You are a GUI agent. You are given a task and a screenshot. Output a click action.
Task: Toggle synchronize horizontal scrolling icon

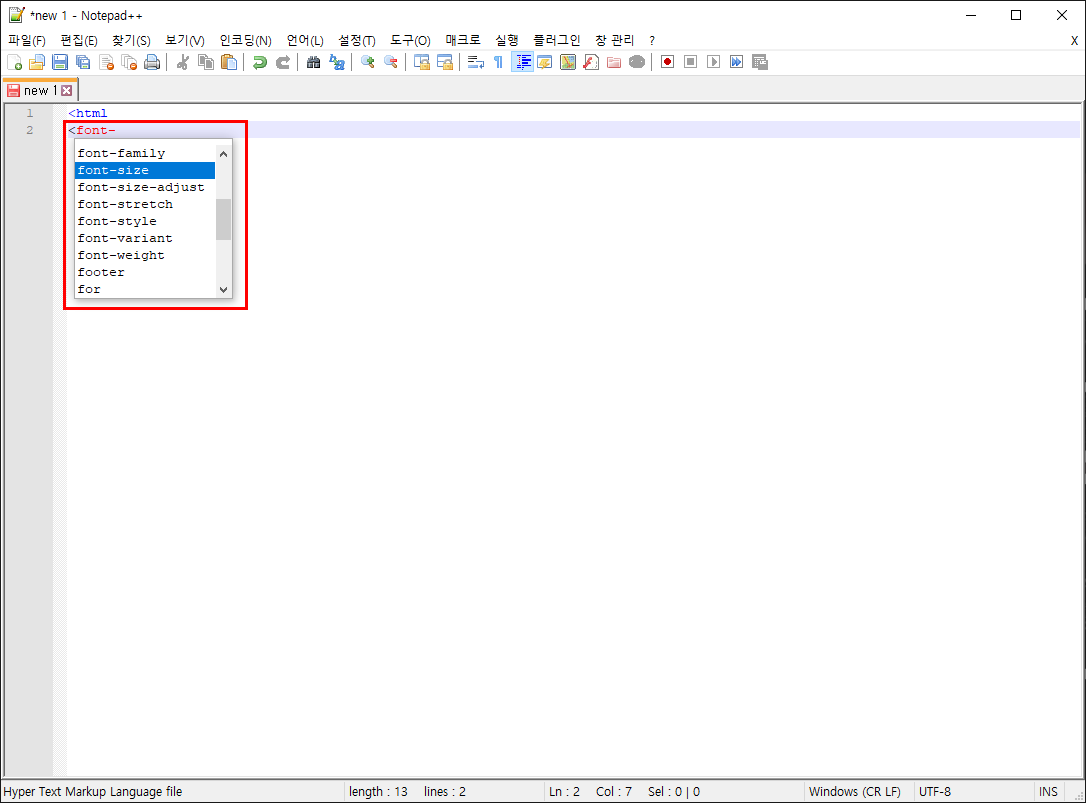445,62
